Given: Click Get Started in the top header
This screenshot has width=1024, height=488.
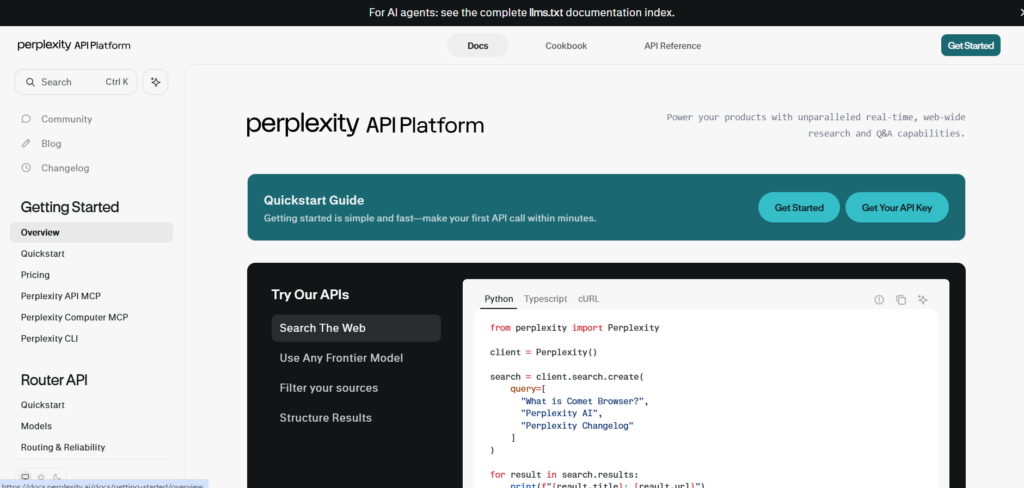Looking at the screenshot, I should pyautogui.click(x=970, y=45).
